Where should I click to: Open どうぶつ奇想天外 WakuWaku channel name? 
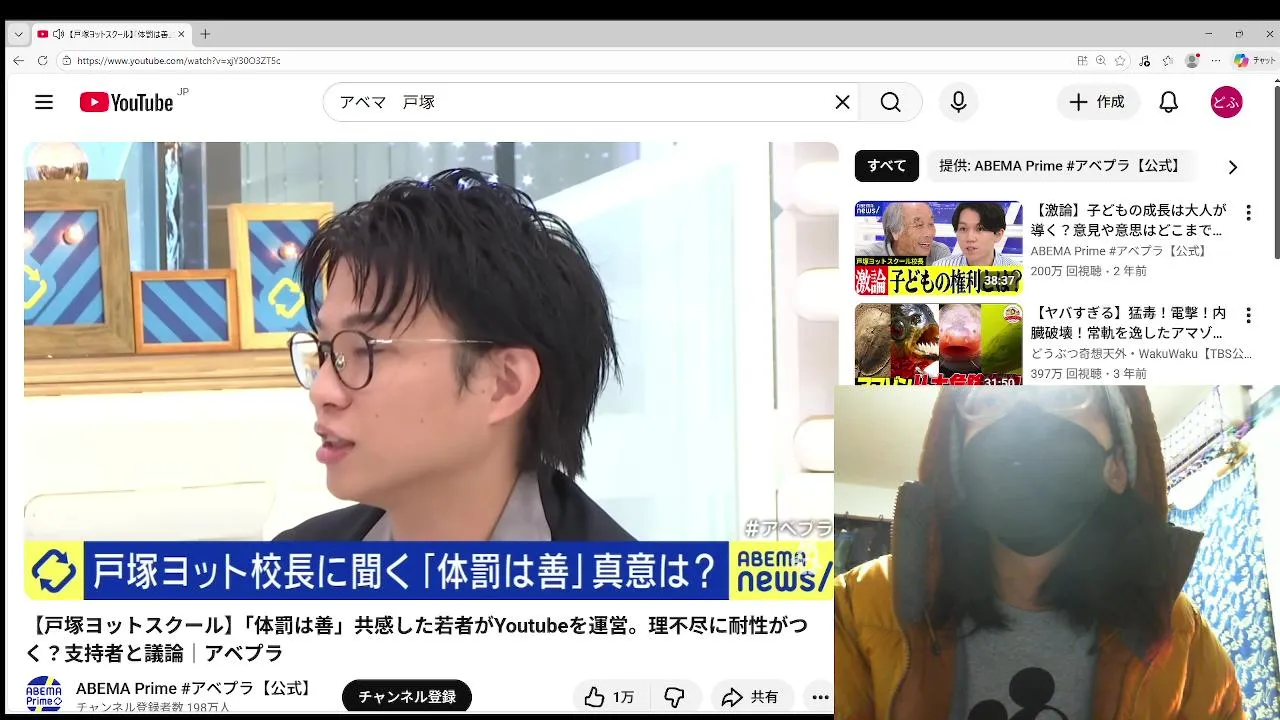pos(1141,354)
